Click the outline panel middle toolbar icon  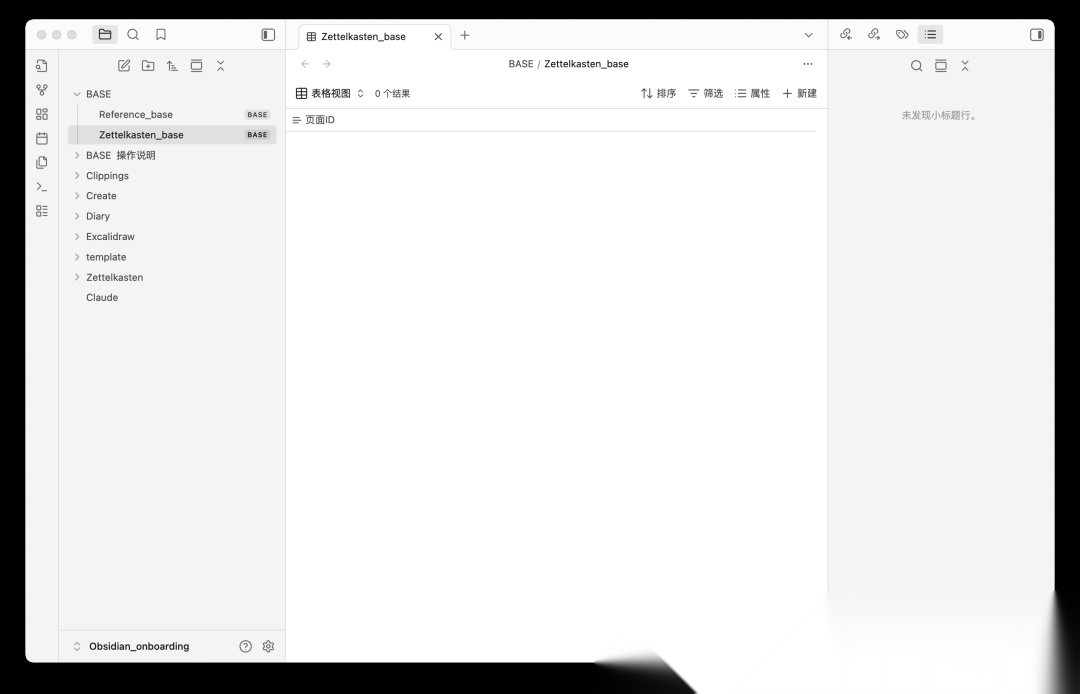941,66
